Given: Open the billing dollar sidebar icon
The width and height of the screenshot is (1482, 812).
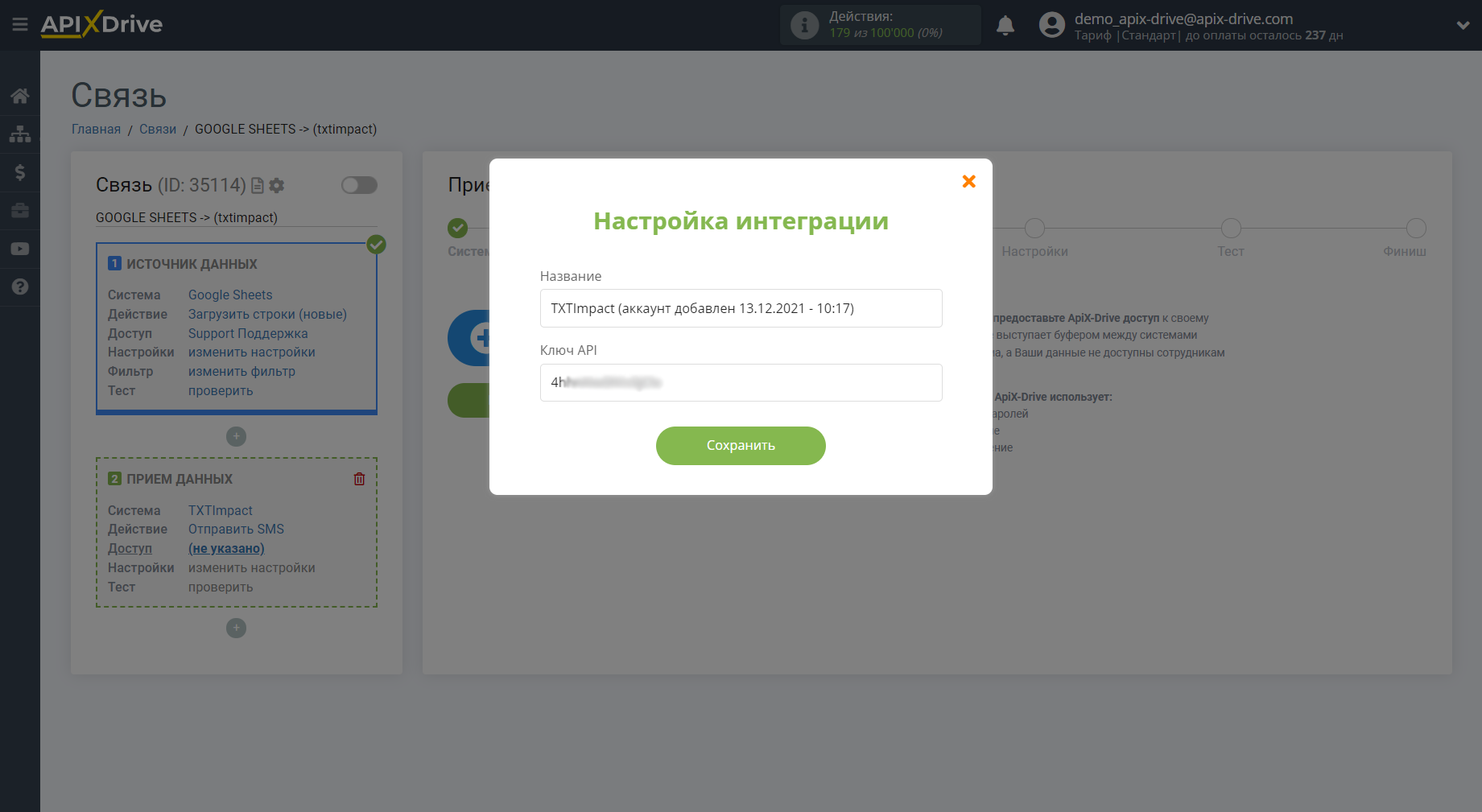Looking at the screenshot, I should pos(20,172).
